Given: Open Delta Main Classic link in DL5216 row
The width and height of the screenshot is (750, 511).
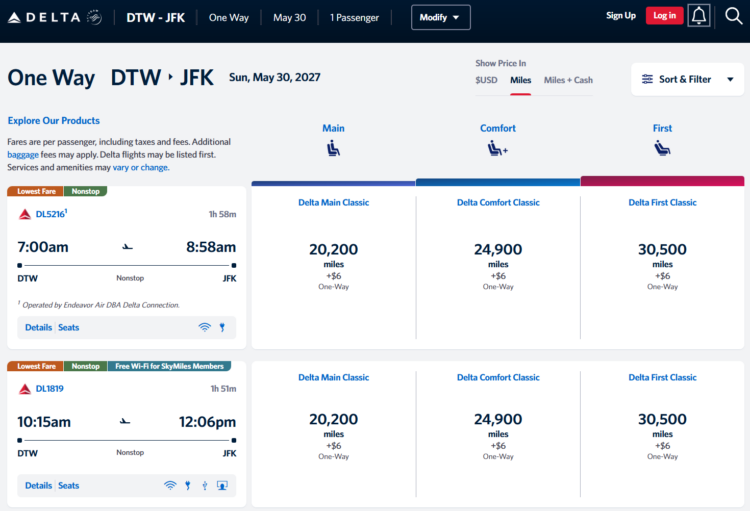Looking at the screenshot, I should pyautogui.click(x=333, y=202).
